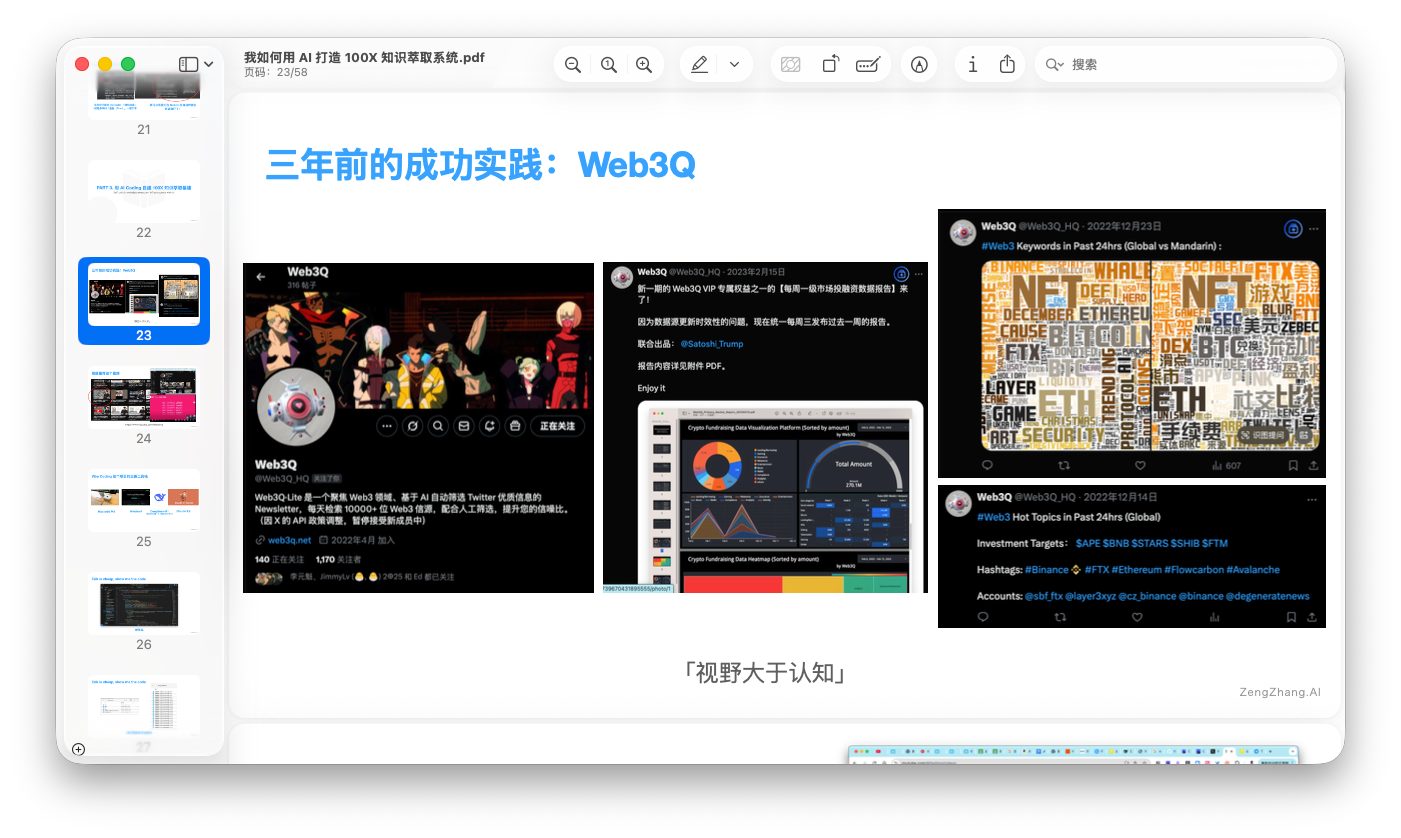
Task: Toggle the sidebar view button
Action: coord(188,64)
